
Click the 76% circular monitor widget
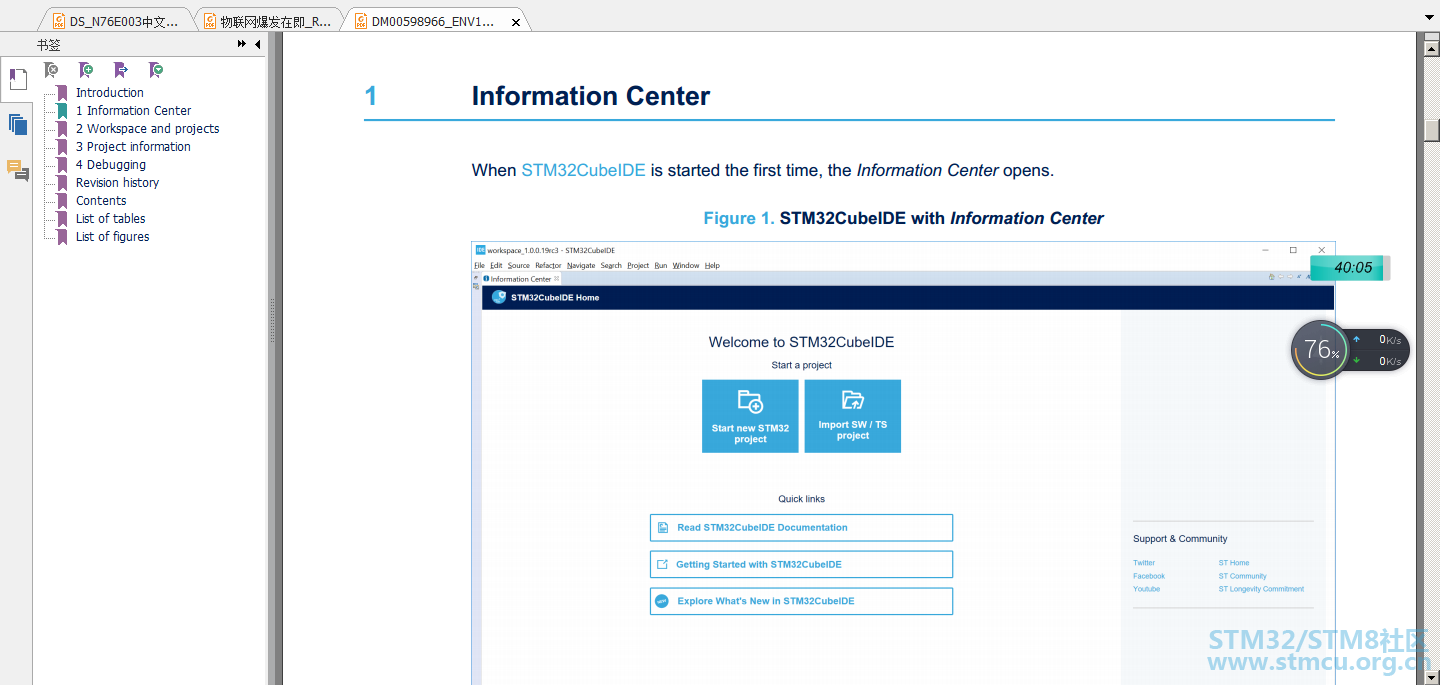coord(1320,350)
